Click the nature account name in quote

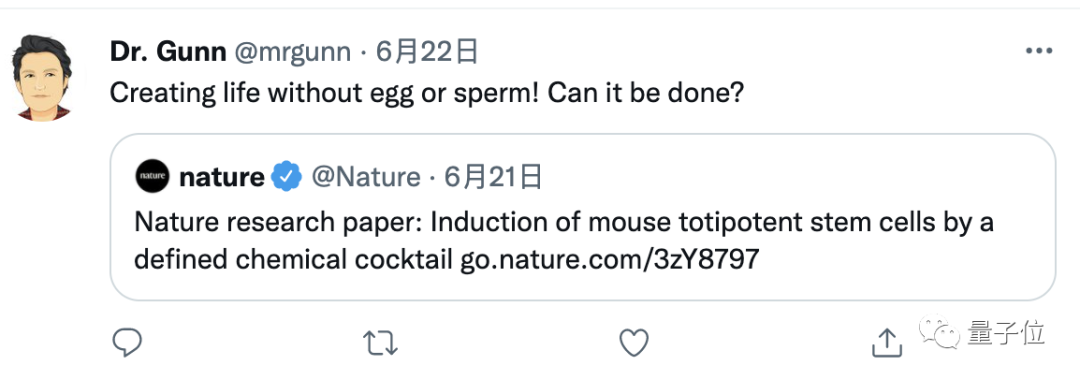[x=221, y=178]
